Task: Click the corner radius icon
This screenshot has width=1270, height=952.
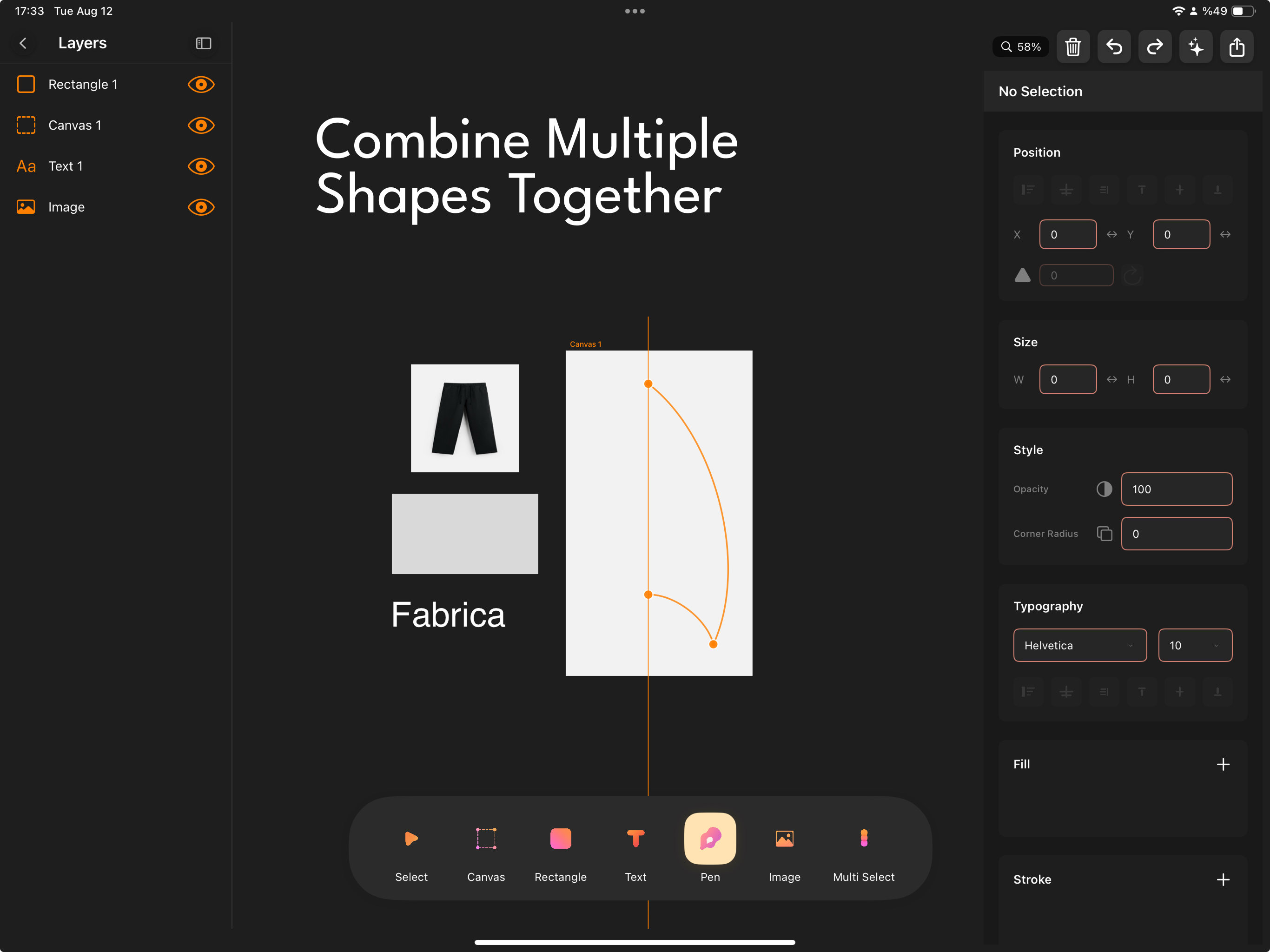Action: coord(1104,534)
